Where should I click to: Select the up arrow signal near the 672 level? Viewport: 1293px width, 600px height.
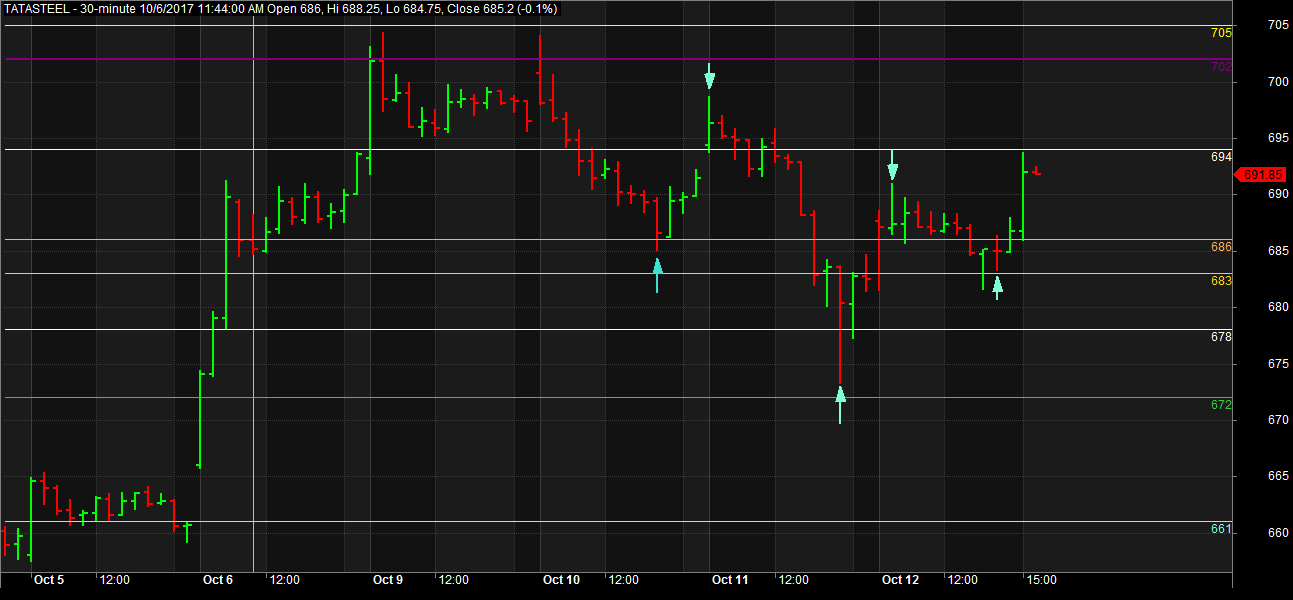(x=840, y=405)
